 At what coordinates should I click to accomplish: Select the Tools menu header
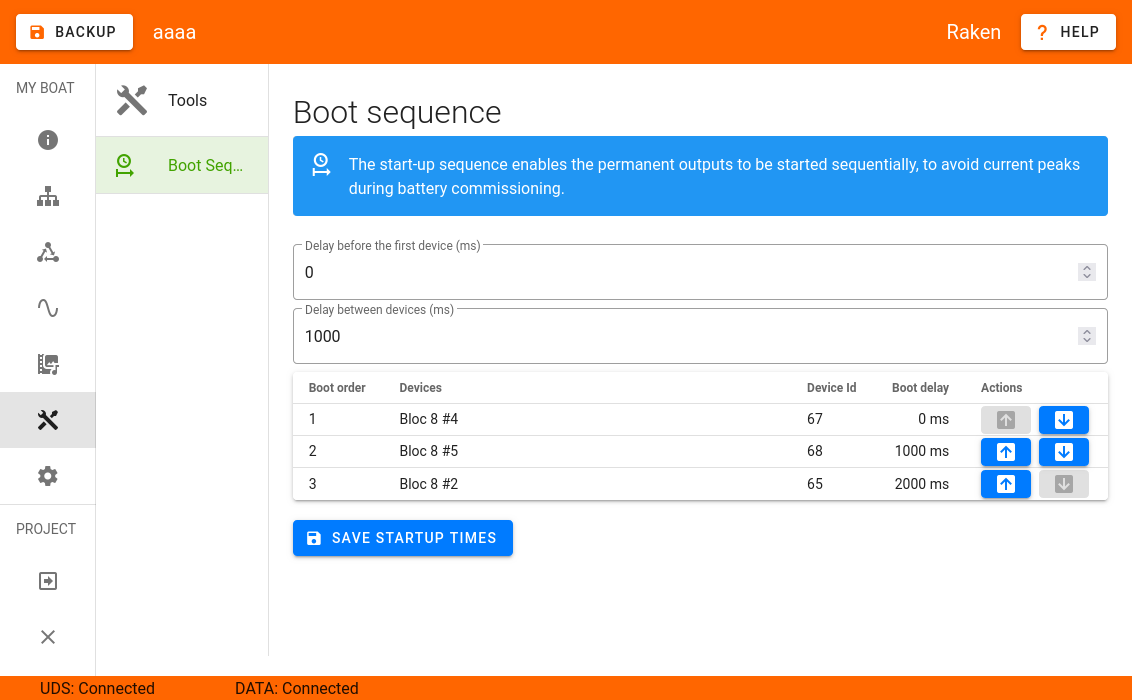(182, 100)
